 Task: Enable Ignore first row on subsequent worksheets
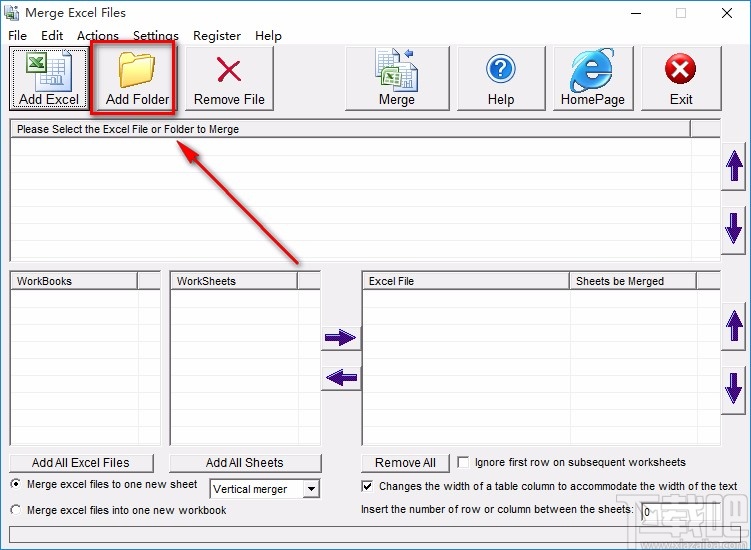coord(463,462)
